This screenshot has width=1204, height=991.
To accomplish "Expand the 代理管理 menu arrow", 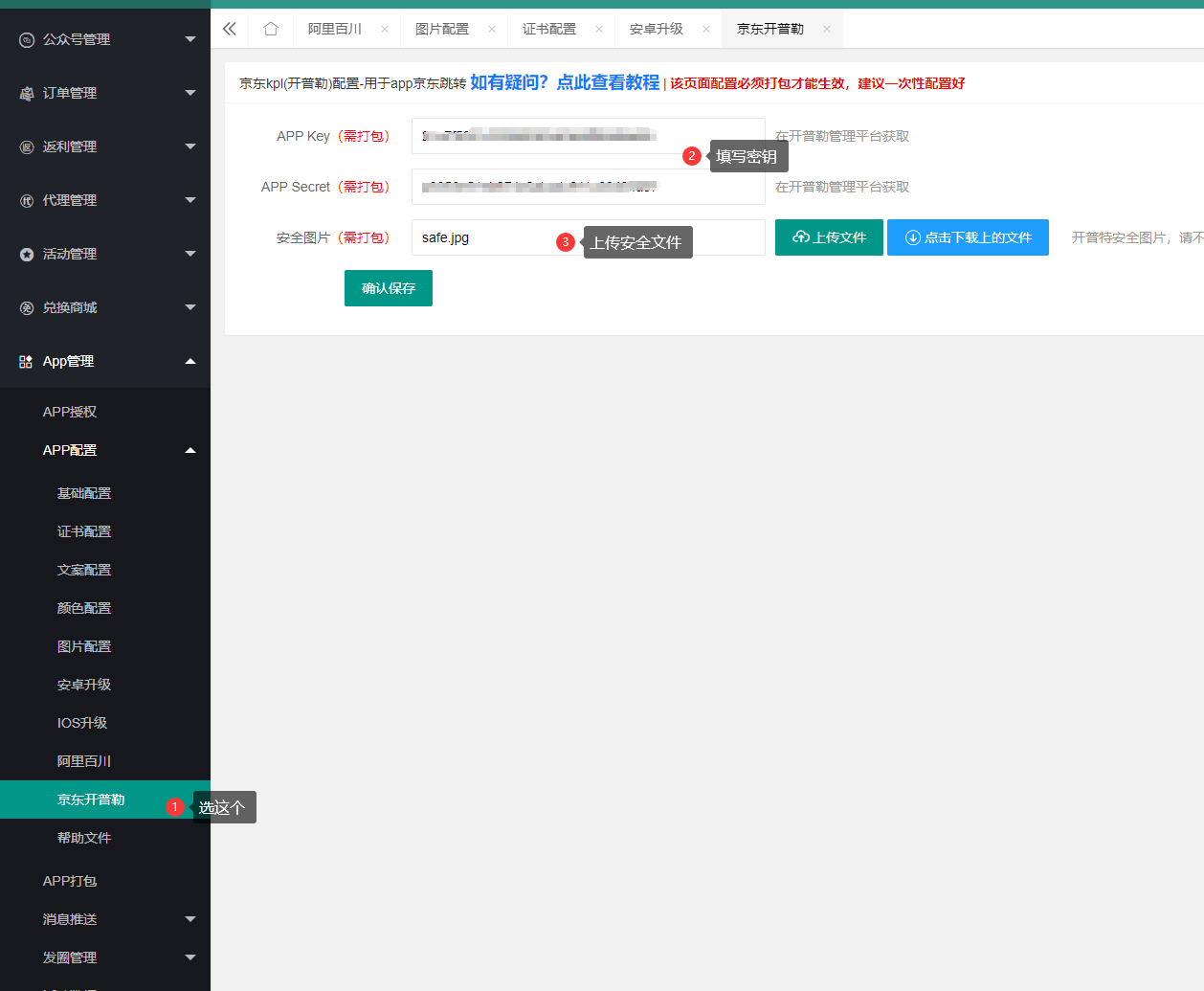I will point(190,200).
